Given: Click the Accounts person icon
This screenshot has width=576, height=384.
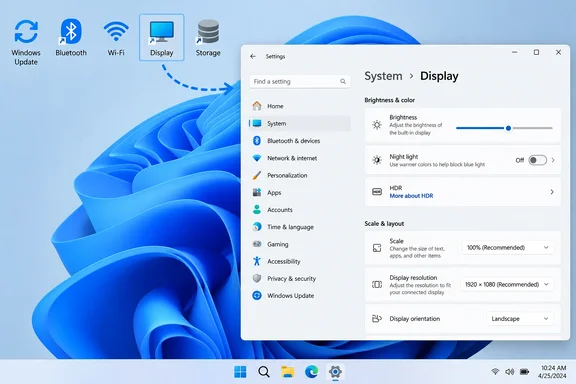Looking at the screenshot, I should pos(257,209).
